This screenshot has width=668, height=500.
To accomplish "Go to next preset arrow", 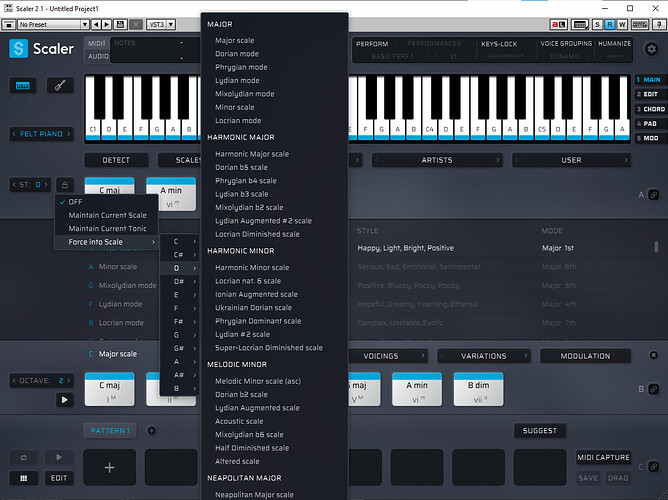I will 107,24.
